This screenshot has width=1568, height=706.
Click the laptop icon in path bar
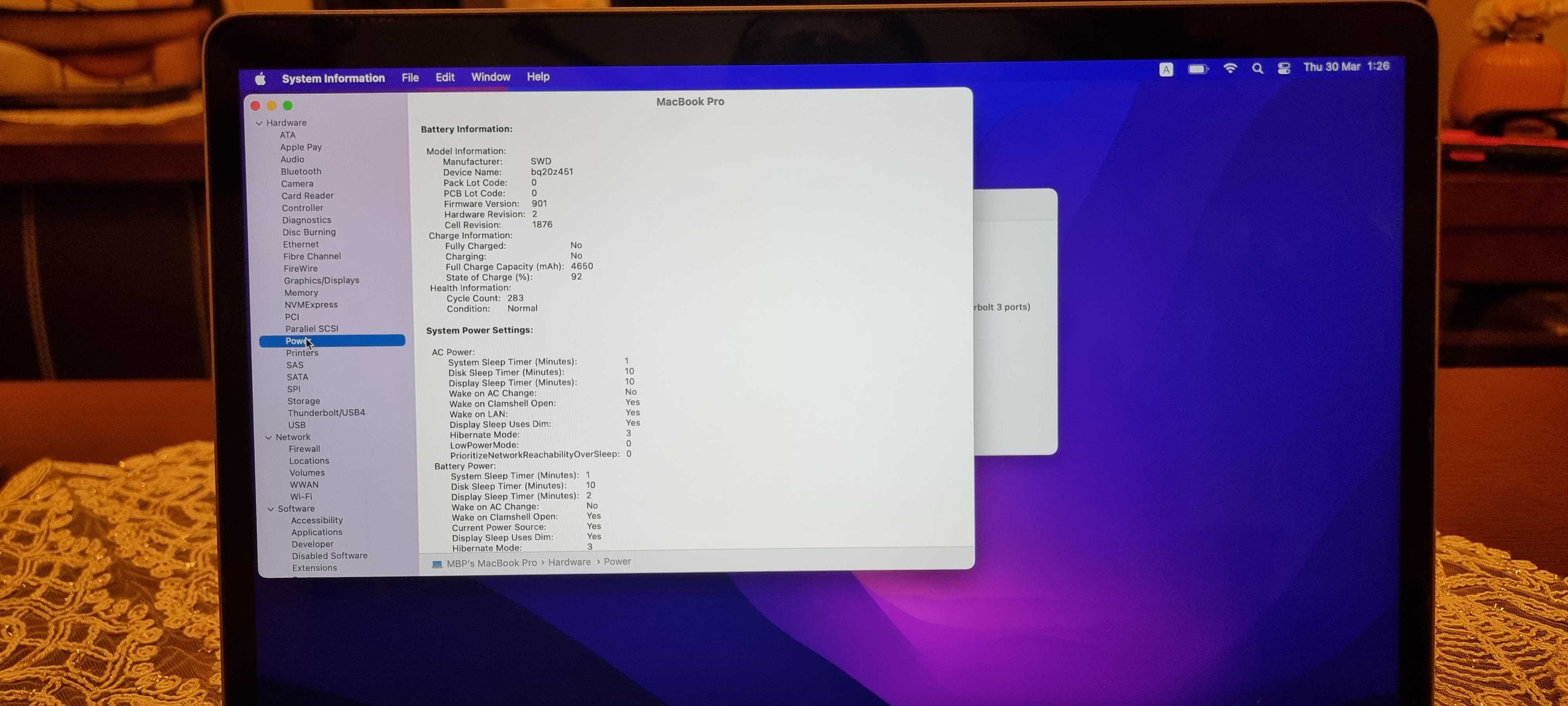click(x=437, y=564)
